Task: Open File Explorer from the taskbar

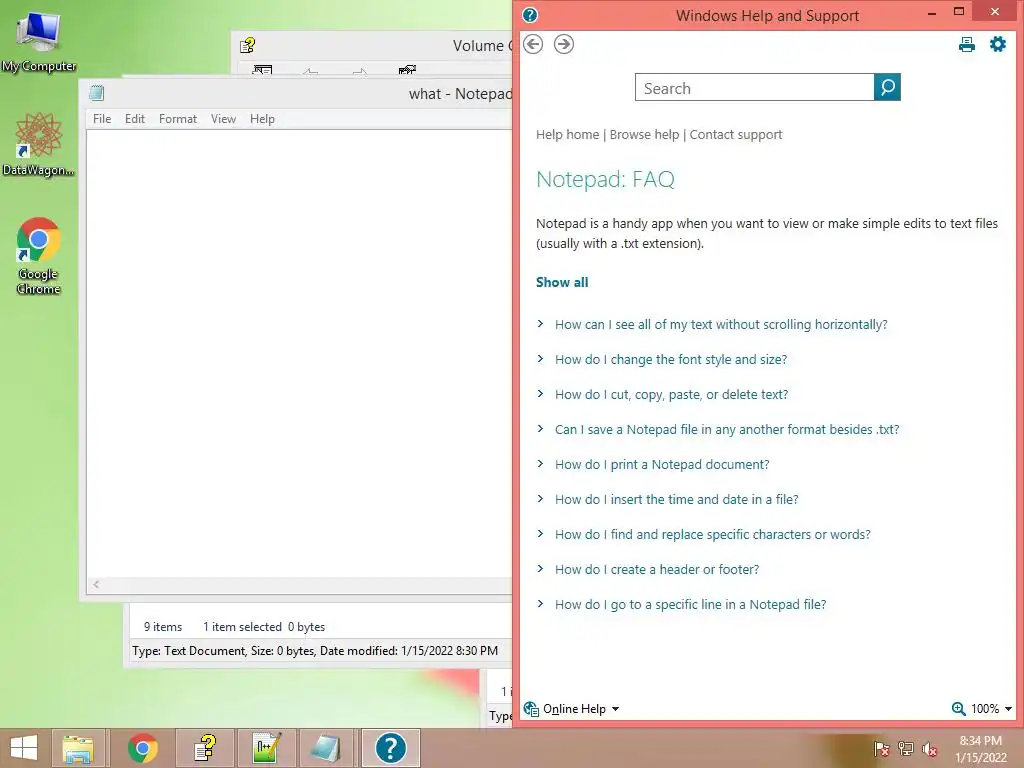Action: click(78, 748)
